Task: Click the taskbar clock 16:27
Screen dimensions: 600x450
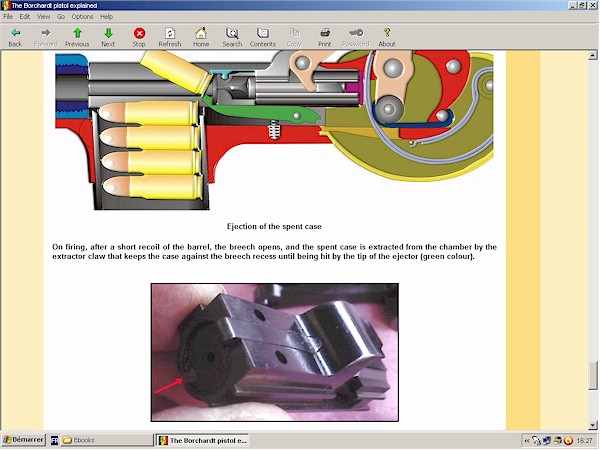Action: click(x=584, y=441)
